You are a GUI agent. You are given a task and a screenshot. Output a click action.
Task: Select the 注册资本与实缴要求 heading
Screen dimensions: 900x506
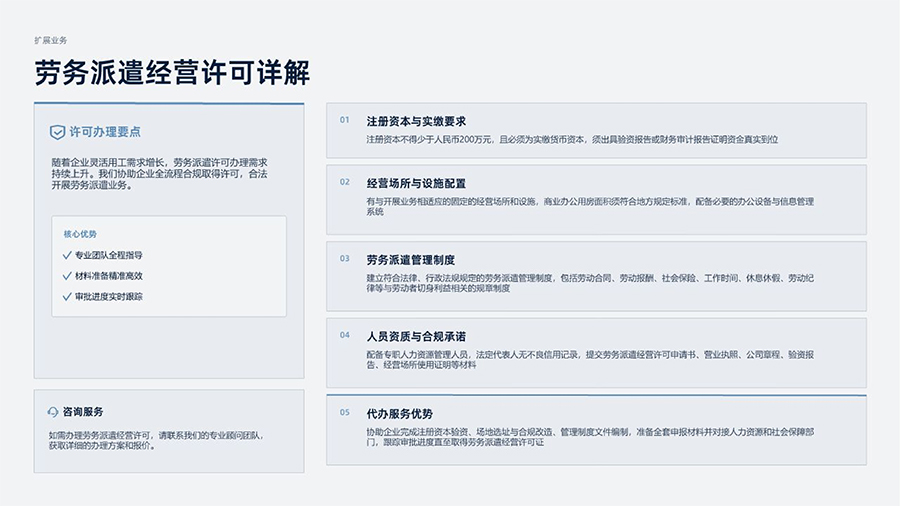[416, 122]
